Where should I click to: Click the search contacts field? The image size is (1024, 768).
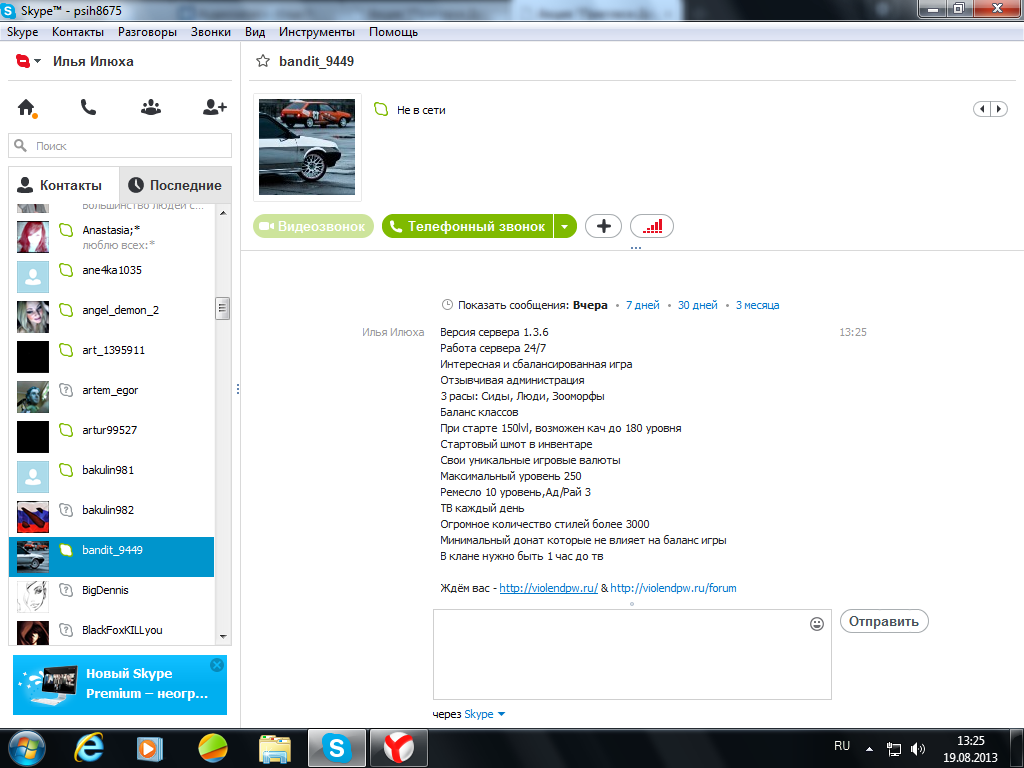120,146
